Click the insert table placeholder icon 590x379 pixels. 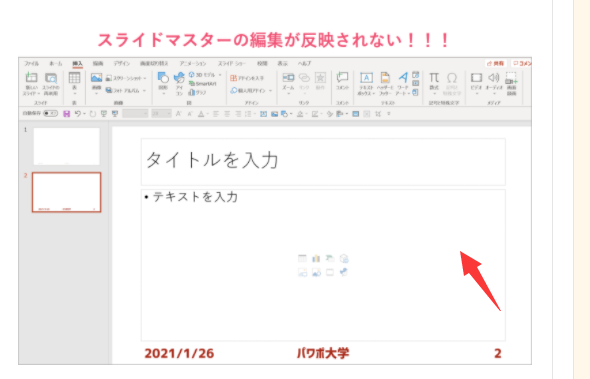pyautogui.click(x=302, y=258)
